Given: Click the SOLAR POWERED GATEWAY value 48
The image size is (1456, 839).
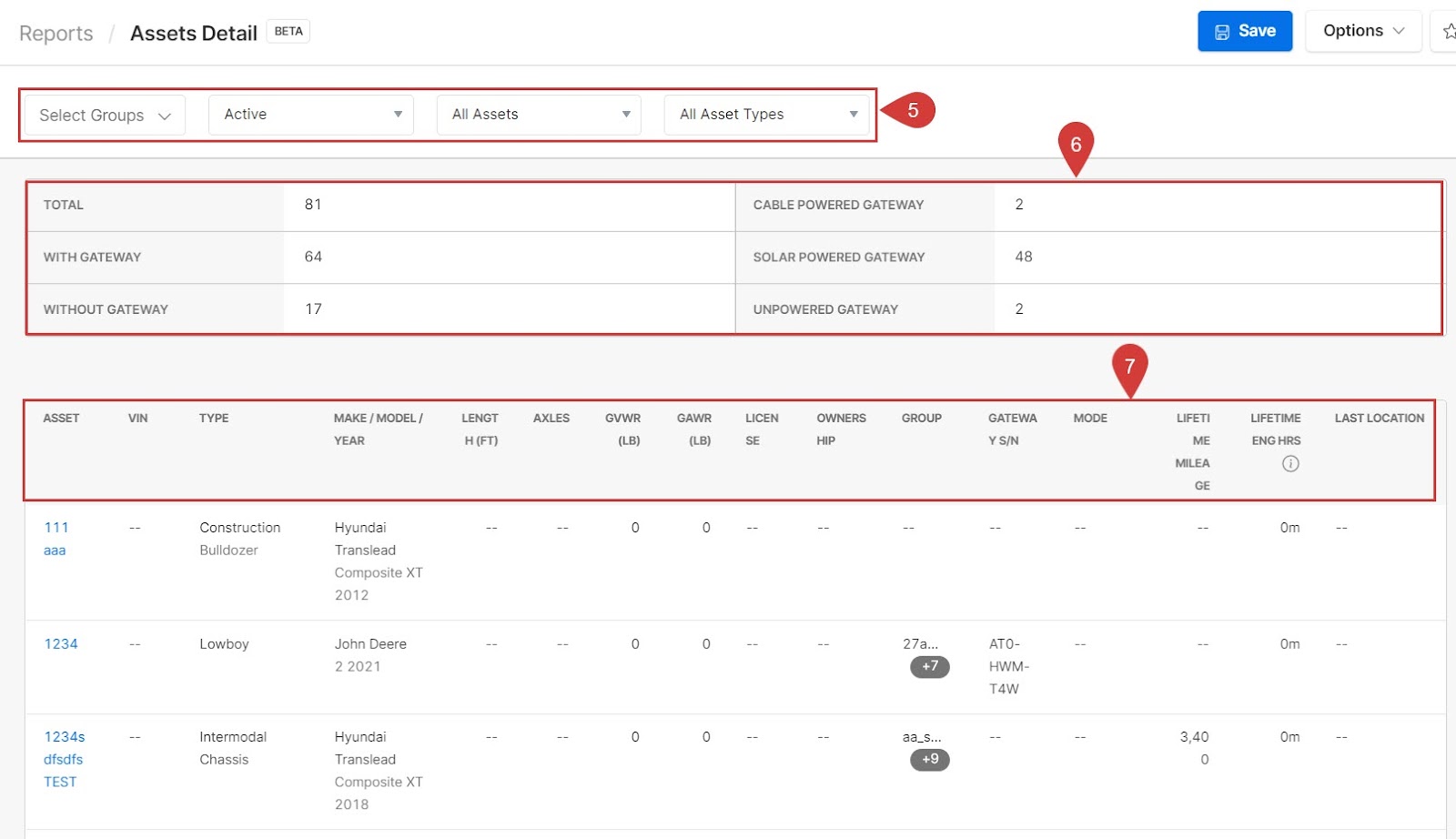Looking at the screenshot, I should 1024,257.
